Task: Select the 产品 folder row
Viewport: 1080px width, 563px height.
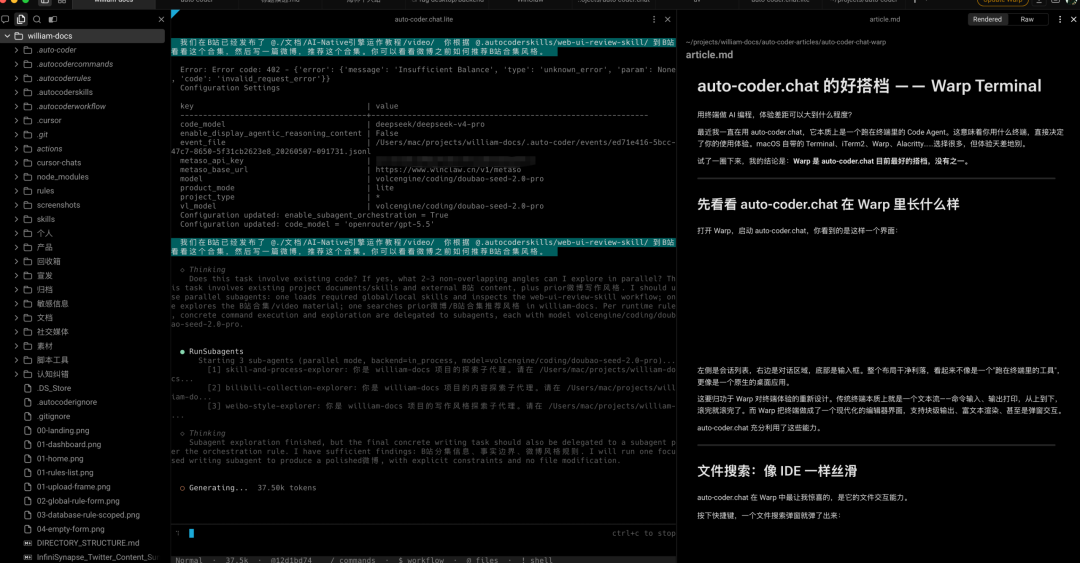Action: [x=83, y=247]
